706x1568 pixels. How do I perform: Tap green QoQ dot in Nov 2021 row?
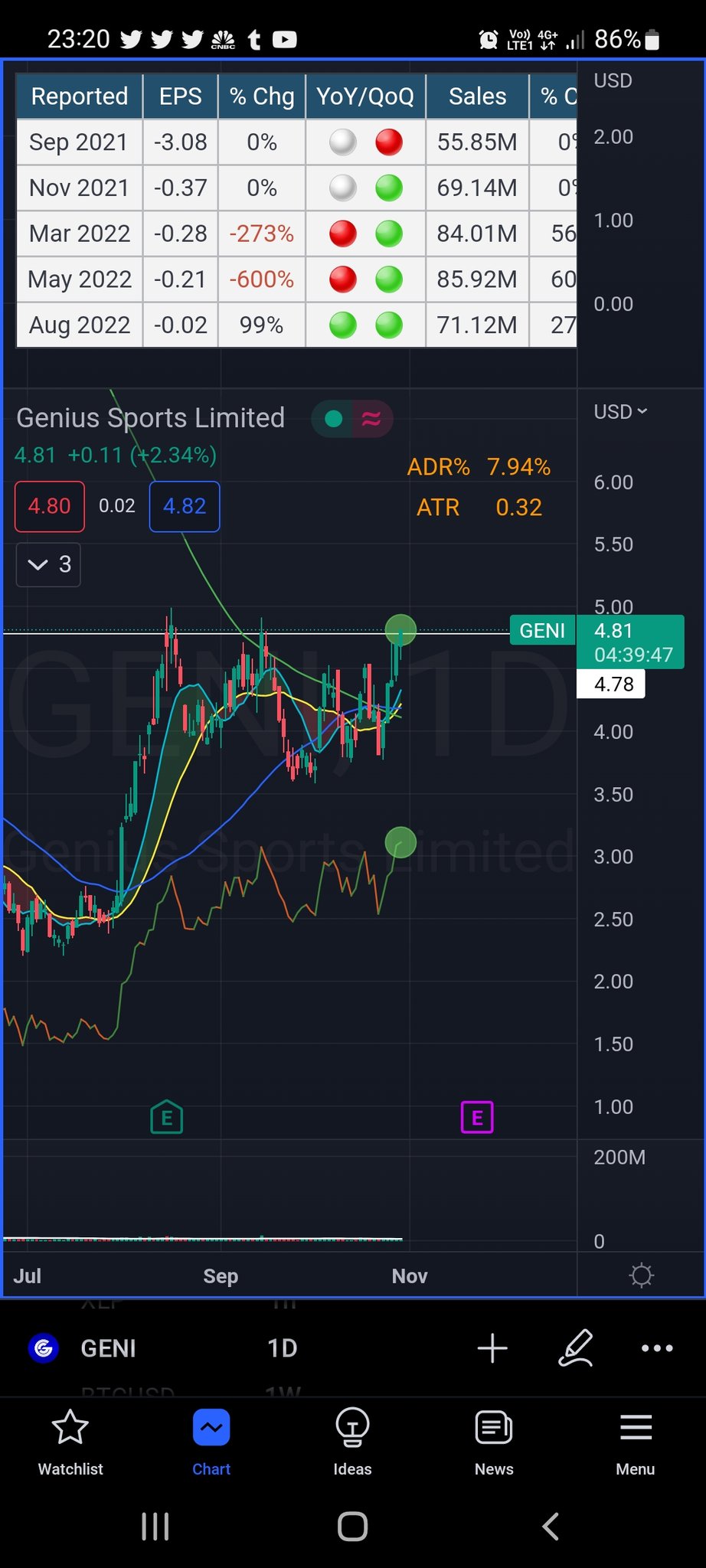click(389, 188)
